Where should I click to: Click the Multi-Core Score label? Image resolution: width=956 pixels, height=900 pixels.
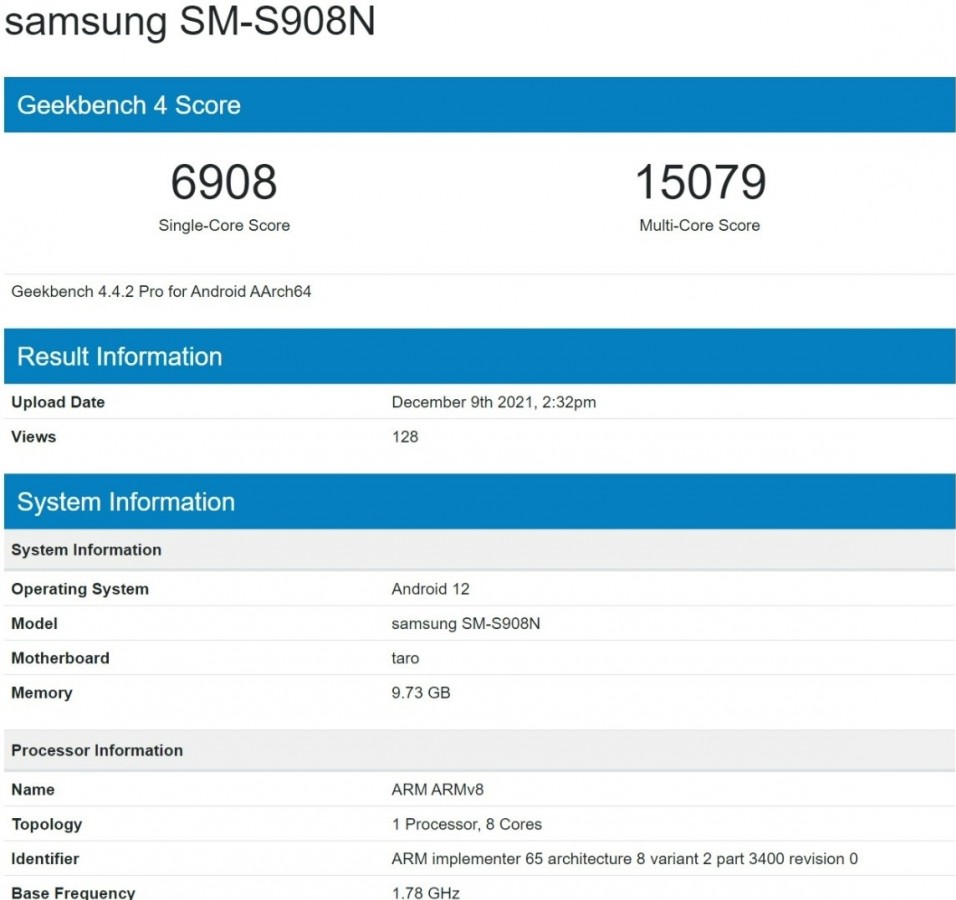pos(699,226)
